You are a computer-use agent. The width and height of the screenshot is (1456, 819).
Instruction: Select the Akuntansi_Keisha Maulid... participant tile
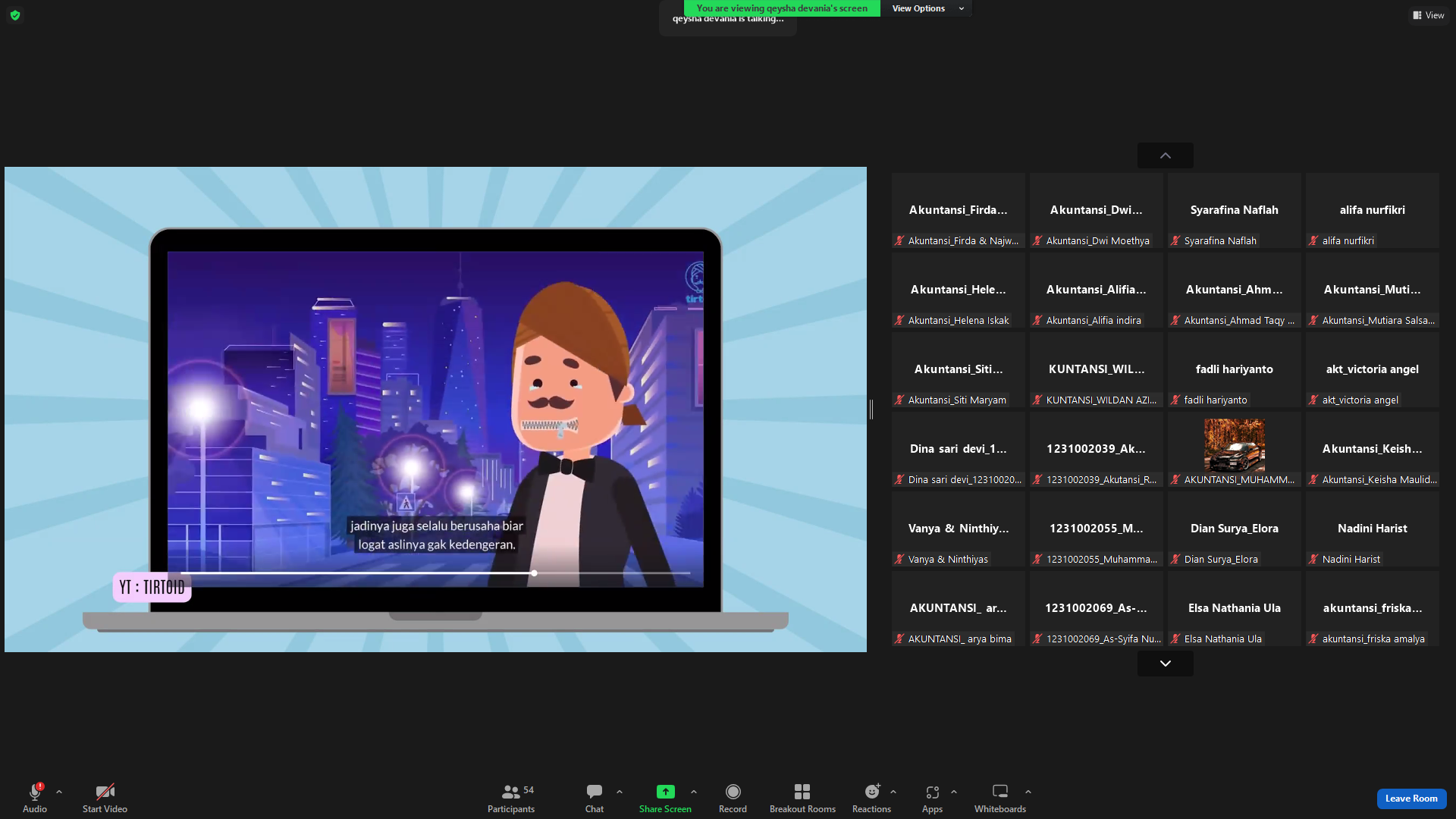click(x=1373, y=449)
